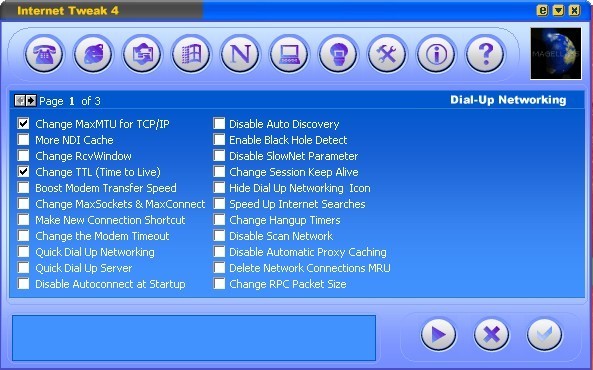
Task: Enable More NDI Cache checkbox
Action: click(23, 140)
